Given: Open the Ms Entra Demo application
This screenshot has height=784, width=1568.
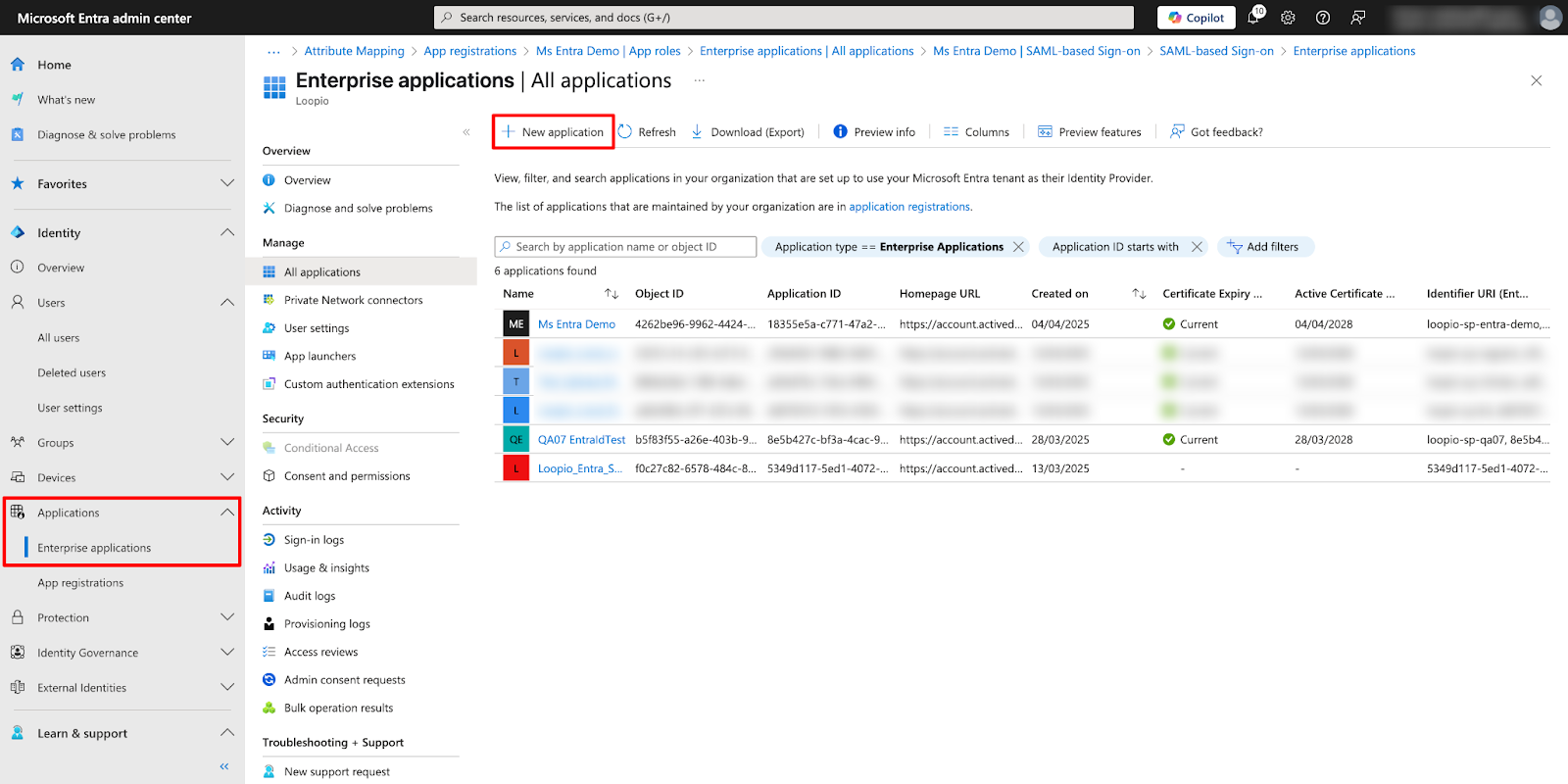Looking at the screenshot, I should coord(576,324).
